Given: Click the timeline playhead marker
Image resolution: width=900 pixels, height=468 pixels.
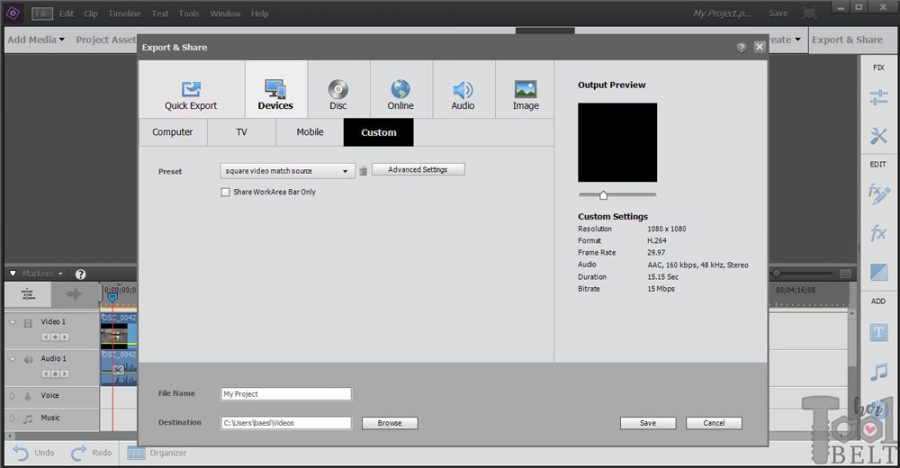Looking at the screenshot, I should [x=112, y=296].
